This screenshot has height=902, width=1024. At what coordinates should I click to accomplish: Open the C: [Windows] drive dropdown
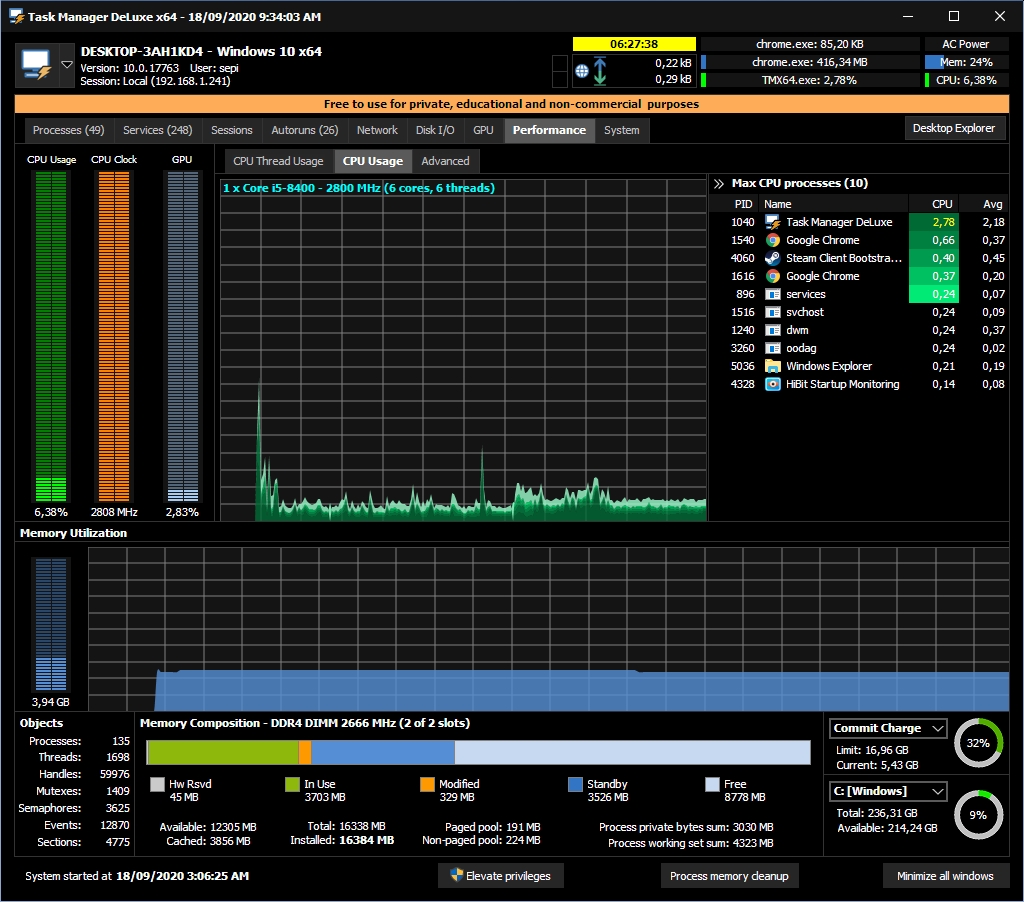(x=888, y=791)
